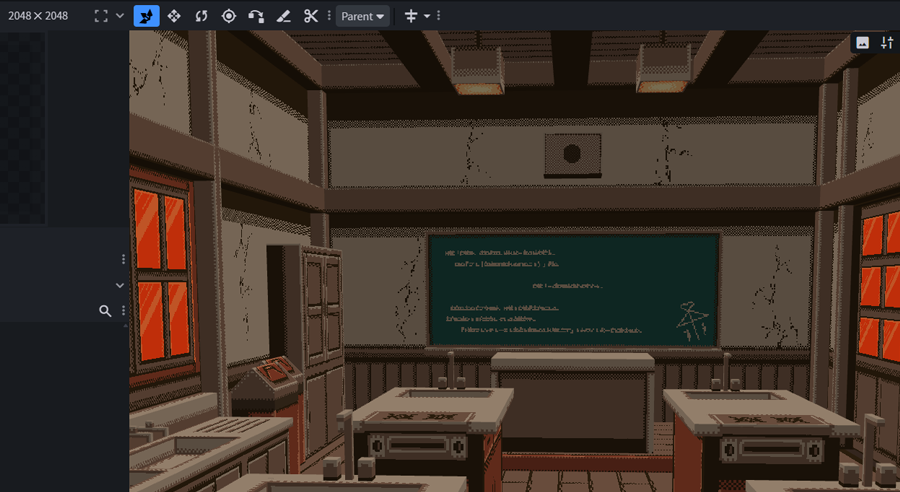Screen dimensions: 900x492
Task: Open the Parent coordinate space dropdown
Action: click(x=362, y=16)
